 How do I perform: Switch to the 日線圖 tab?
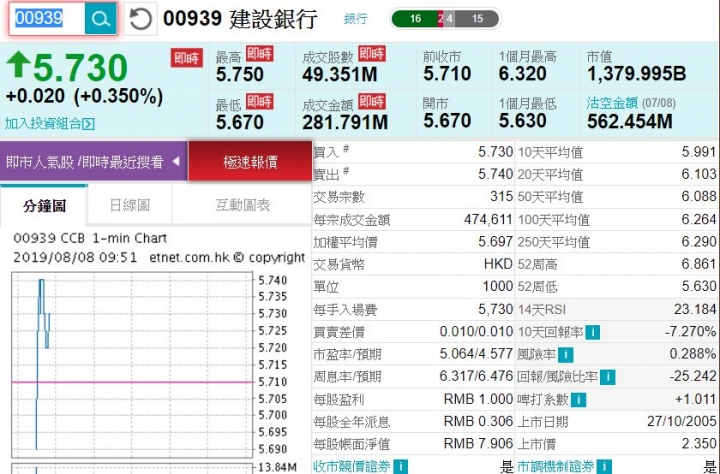point(129,205)
